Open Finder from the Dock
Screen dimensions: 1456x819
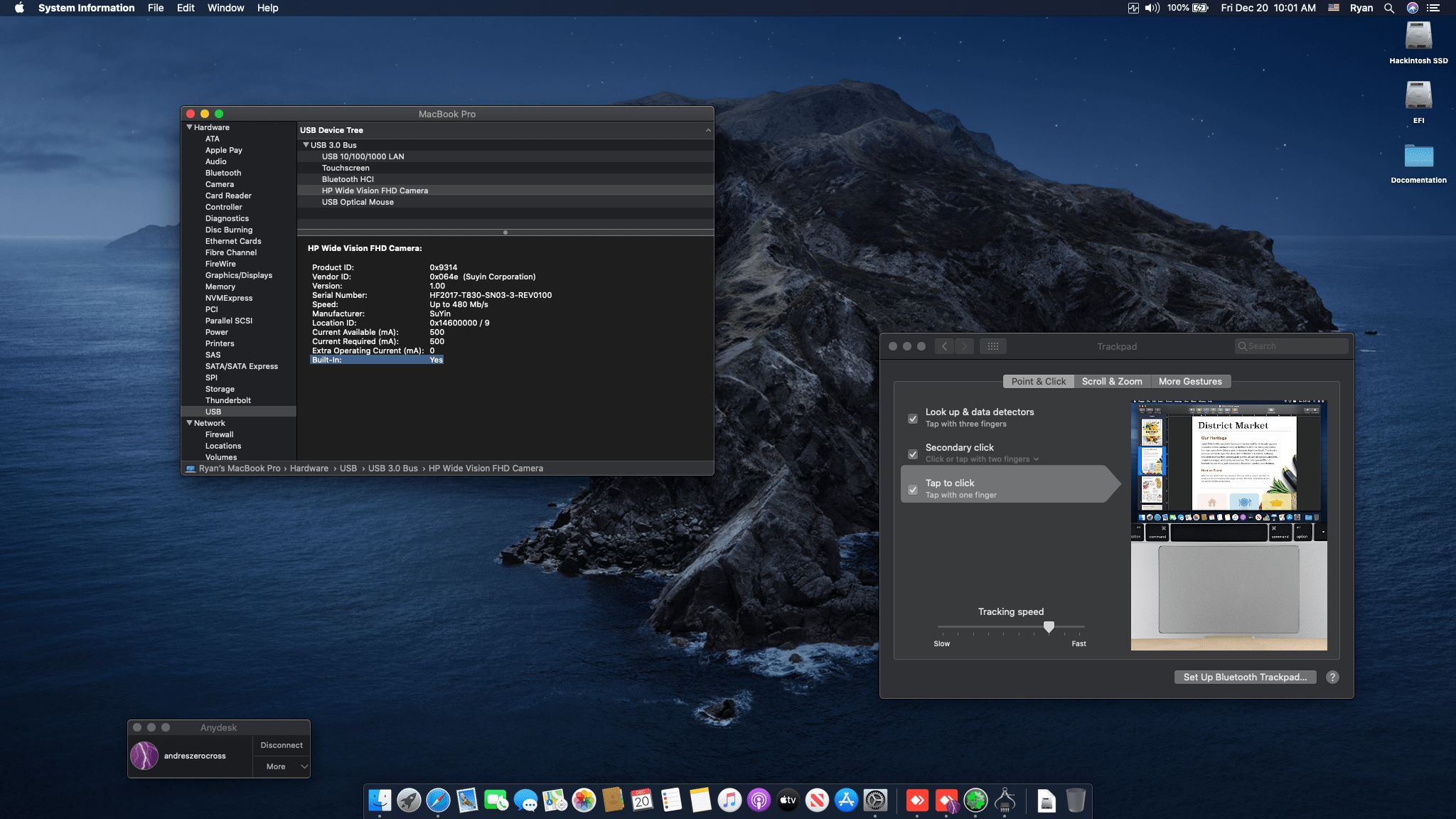pyautogui.click(x=380, y=801)
